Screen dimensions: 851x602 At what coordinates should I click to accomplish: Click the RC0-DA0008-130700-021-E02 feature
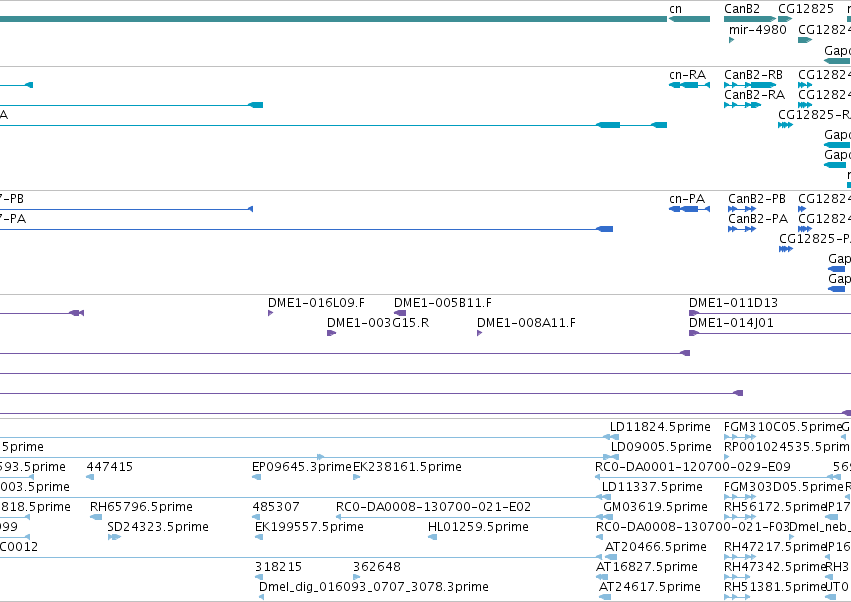pos(471,518)
